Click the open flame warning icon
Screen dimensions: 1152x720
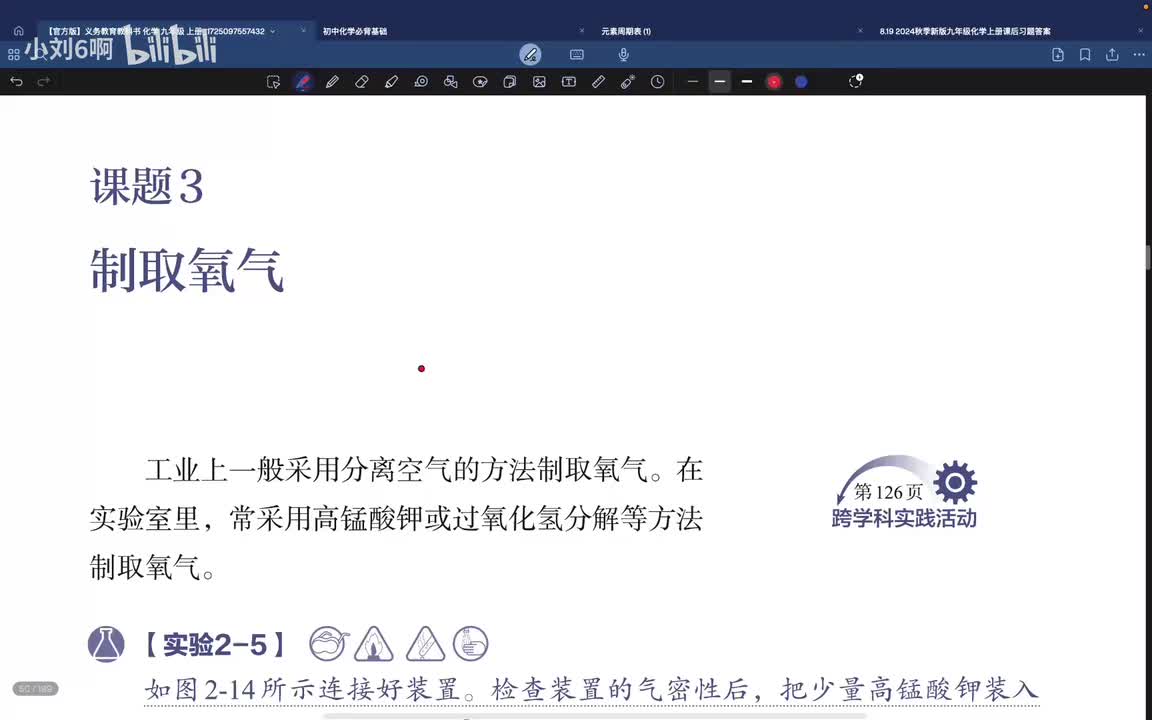(374, 644)
